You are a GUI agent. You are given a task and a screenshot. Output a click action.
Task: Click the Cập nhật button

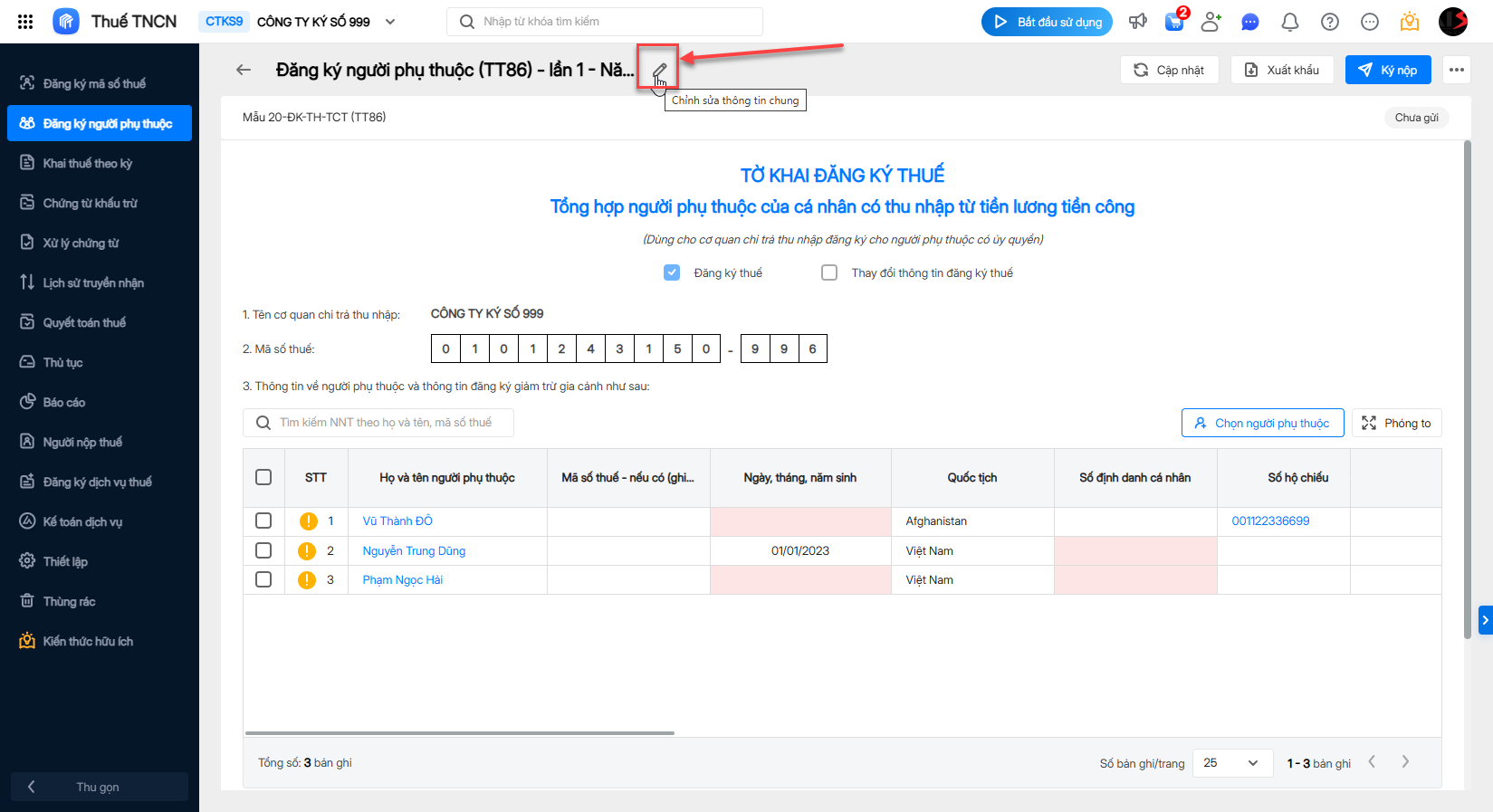click(1170, 70)
